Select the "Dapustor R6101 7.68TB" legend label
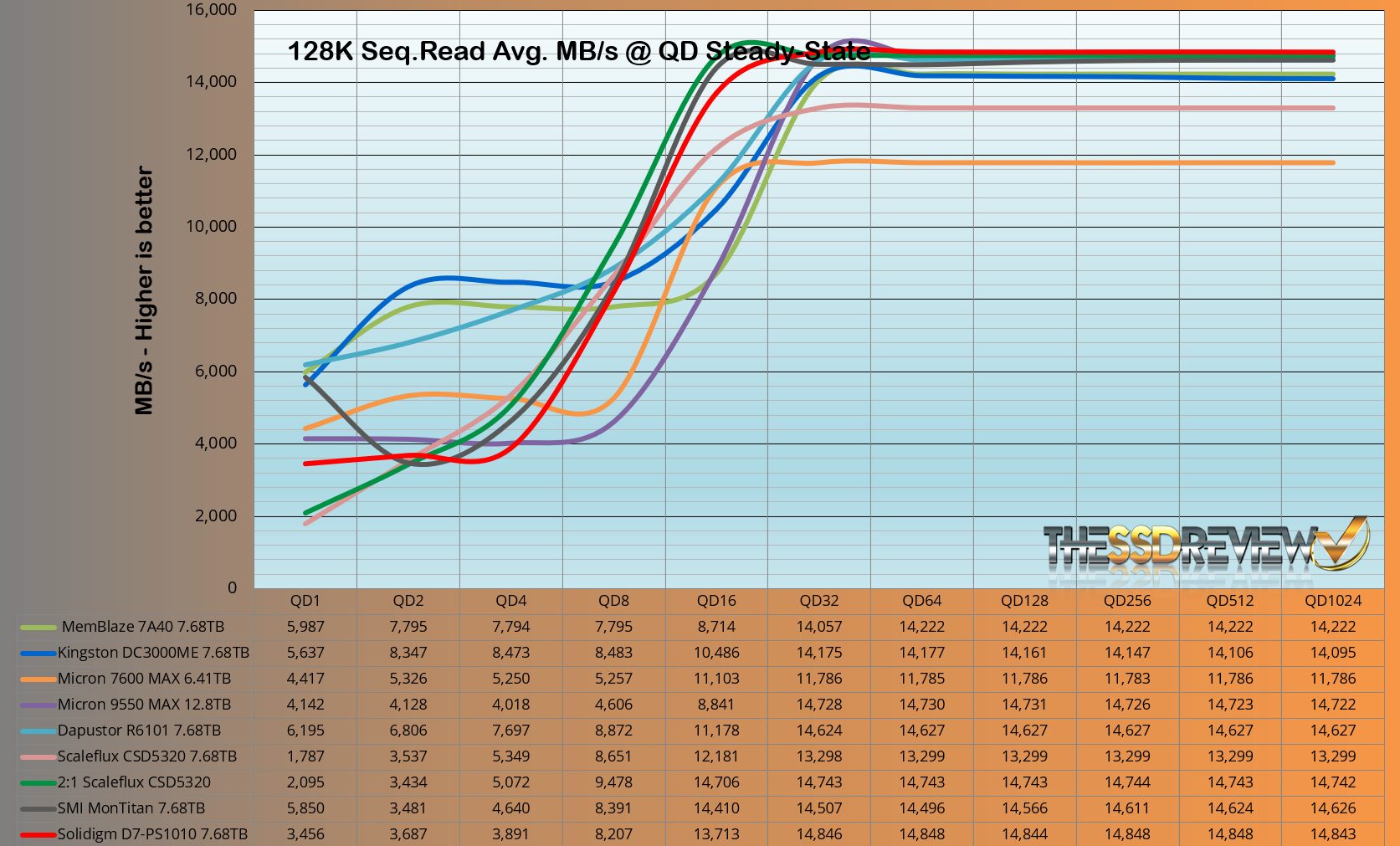The image size is (1400, 846). click(139, 731)
